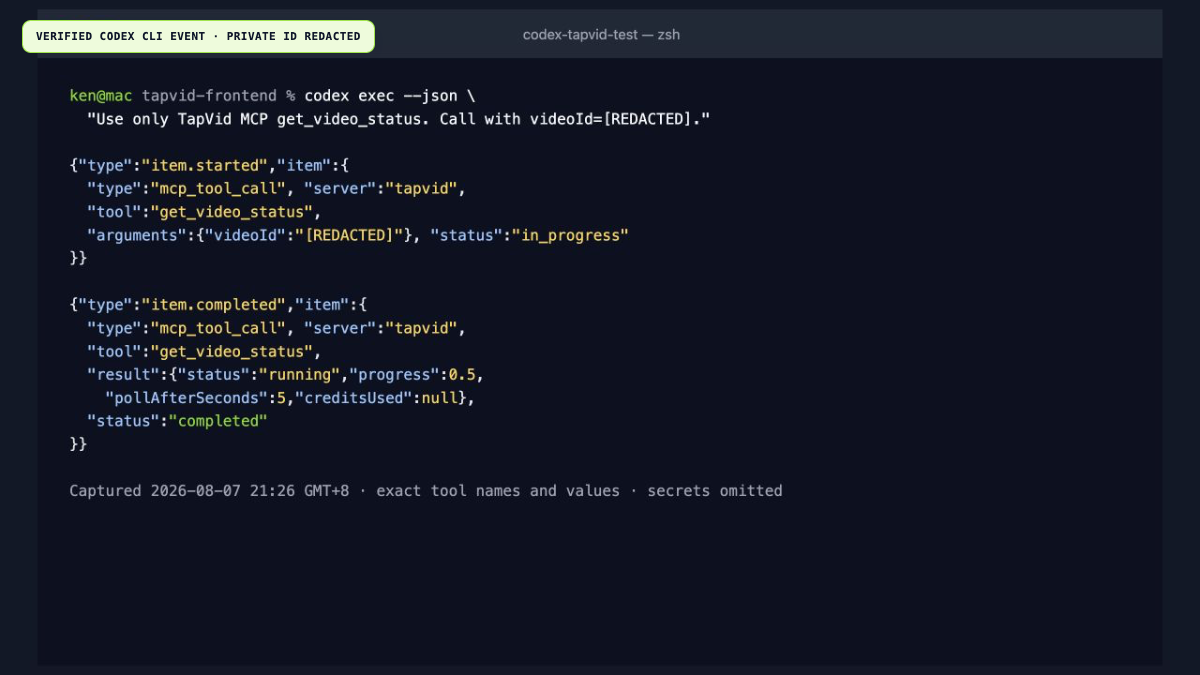Screen dimensions: 1200x675
Task: Select "get_video_status" tool in item.started block
Action: (x=232, y=212)
